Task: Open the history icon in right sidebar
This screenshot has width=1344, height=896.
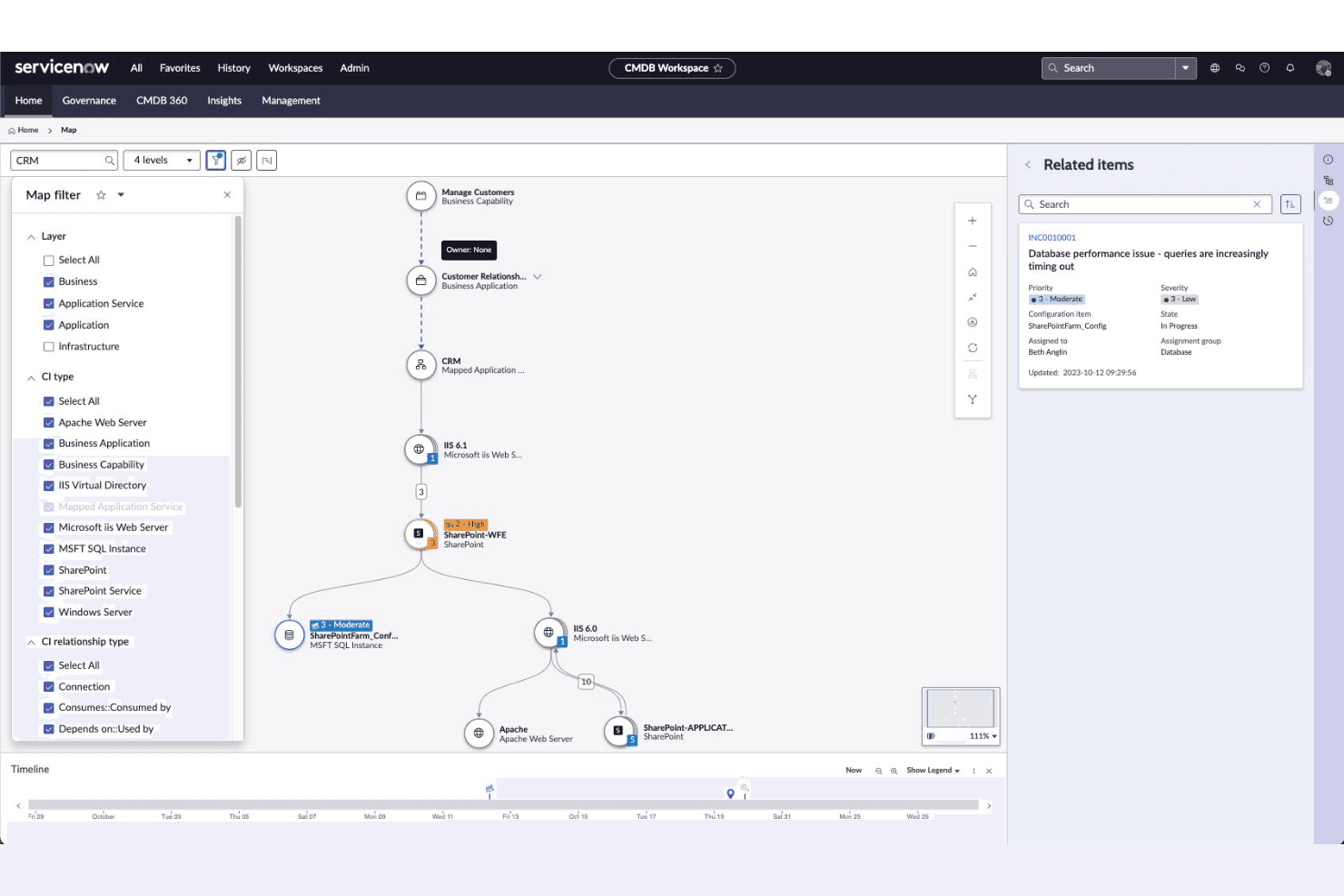Action: 1328,221
